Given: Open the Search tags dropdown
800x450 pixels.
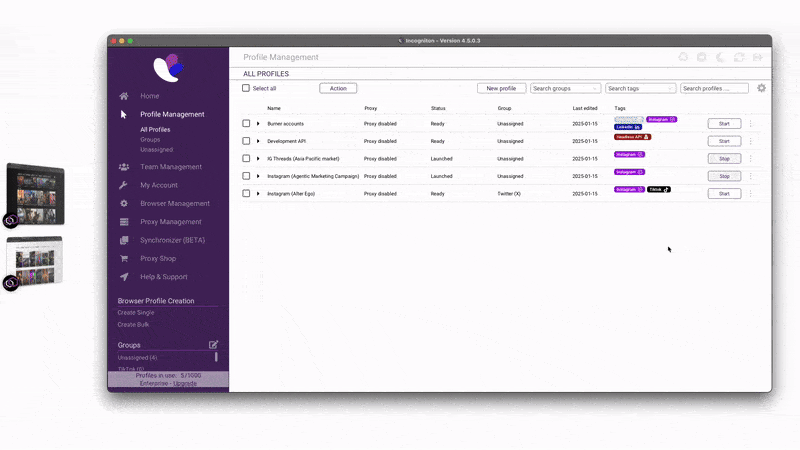Looking at the screenshot, I should coord(640,88).
